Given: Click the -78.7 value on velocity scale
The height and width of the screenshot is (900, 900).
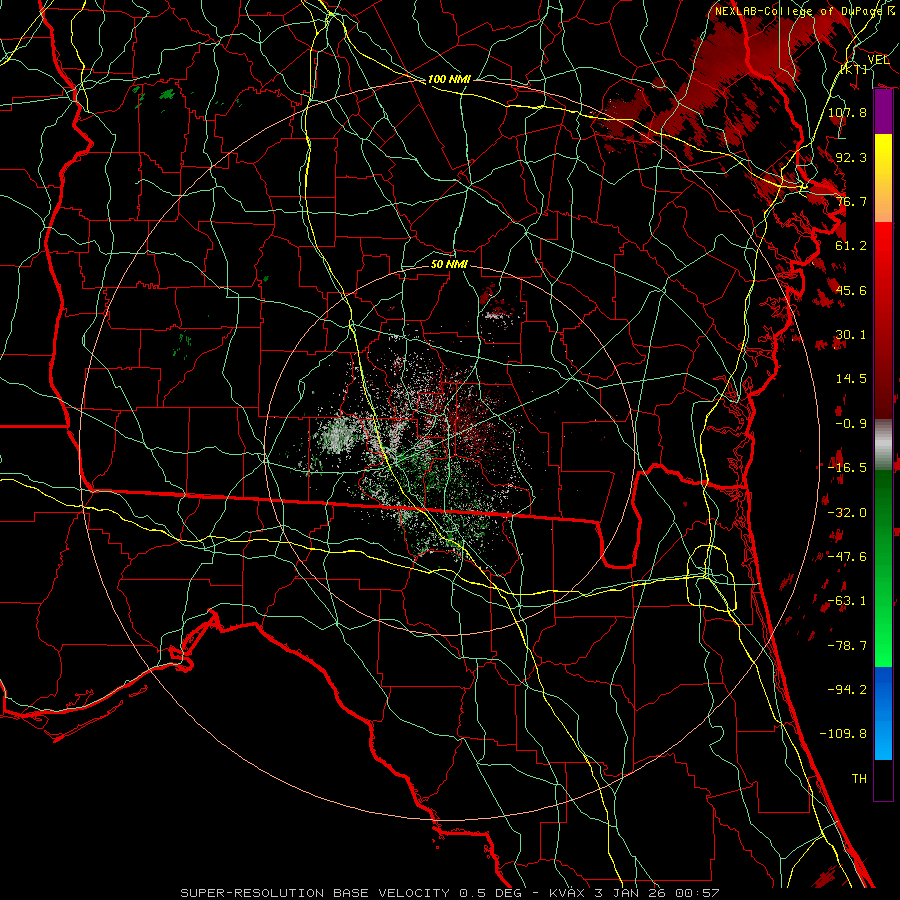Looking at the screenshot, I should 847,646.
